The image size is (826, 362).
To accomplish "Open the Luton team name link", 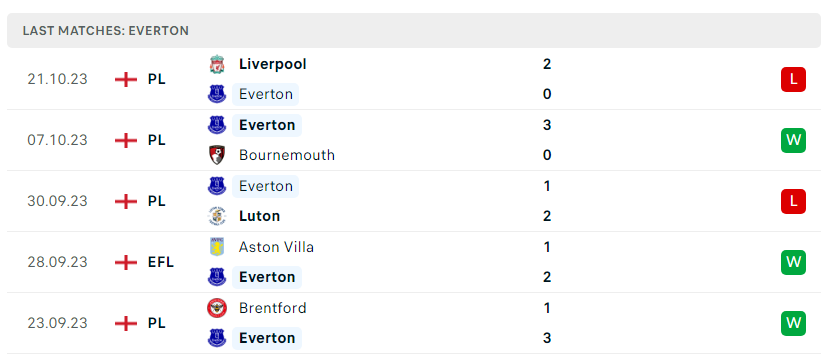I will 259,216.
